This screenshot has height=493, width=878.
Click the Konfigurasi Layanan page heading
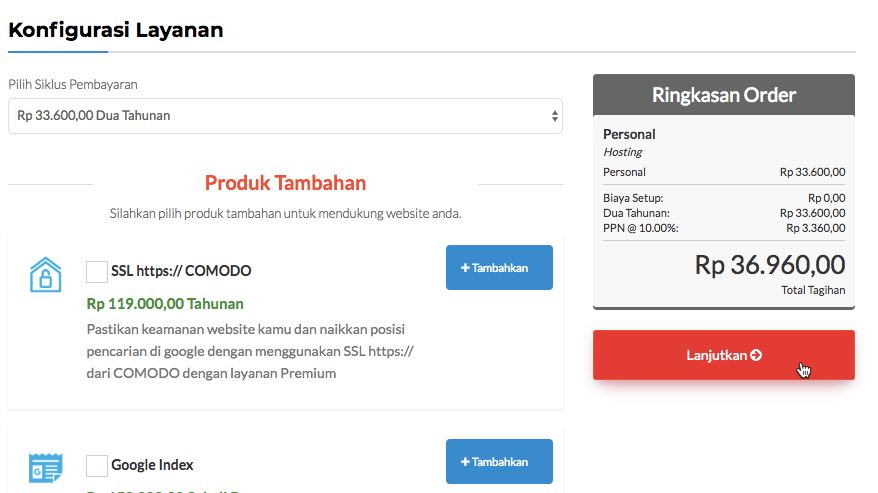click(116, 30)
